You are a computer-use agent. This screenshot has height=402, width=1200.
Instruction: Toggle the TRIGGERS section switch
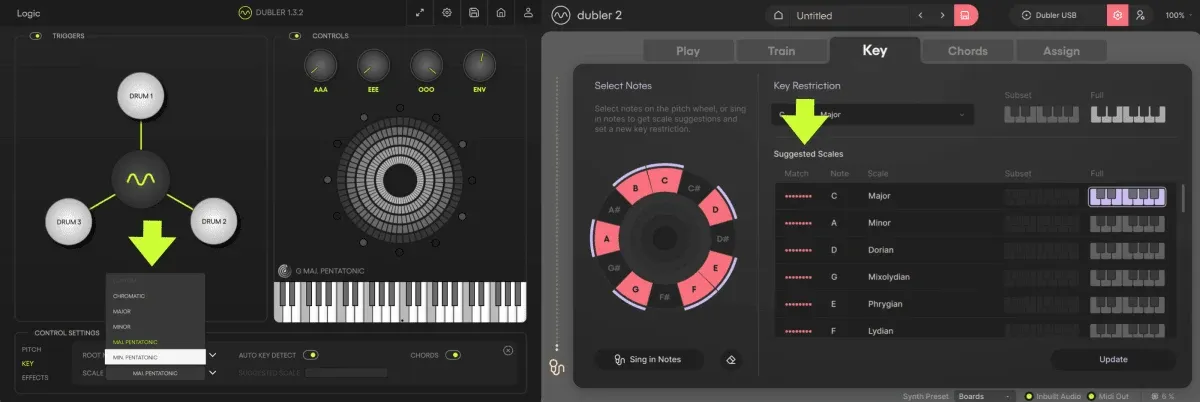point(36,36)
